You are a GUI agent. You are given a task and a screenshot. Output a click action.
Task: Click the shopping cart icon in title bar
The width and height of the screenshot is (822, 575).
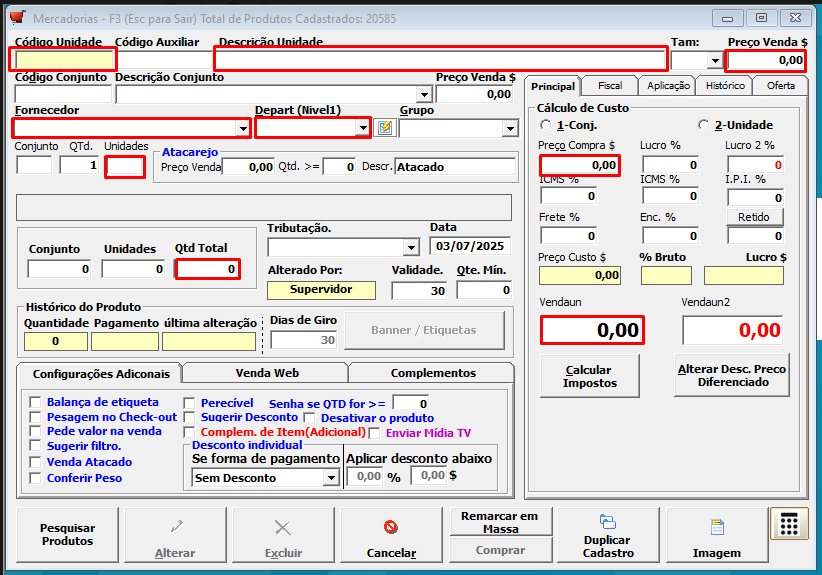point(18,18)
